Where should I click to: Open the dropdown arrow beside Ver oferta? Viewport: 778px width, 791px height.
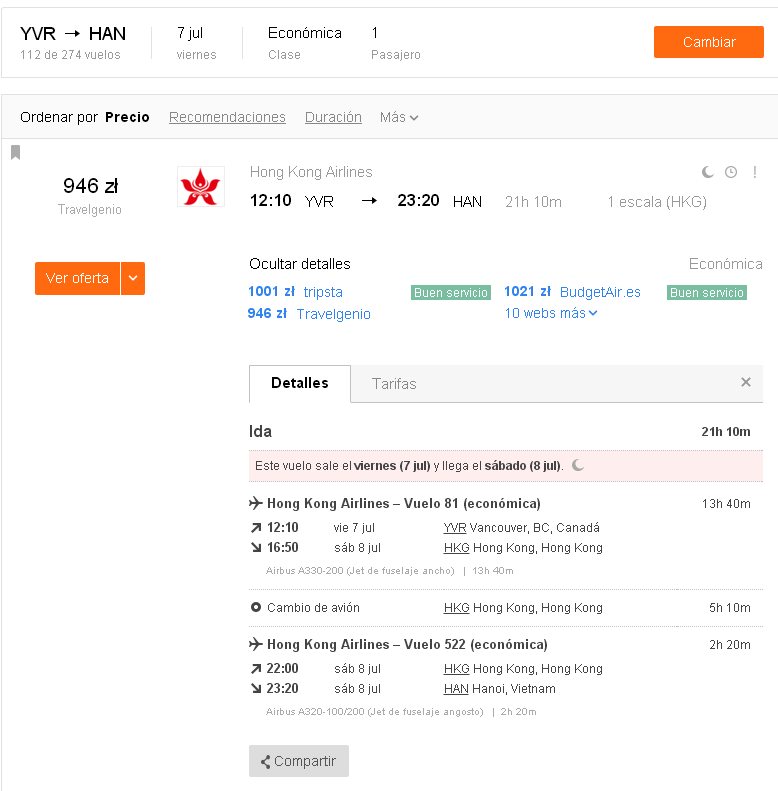coord(133,278)
